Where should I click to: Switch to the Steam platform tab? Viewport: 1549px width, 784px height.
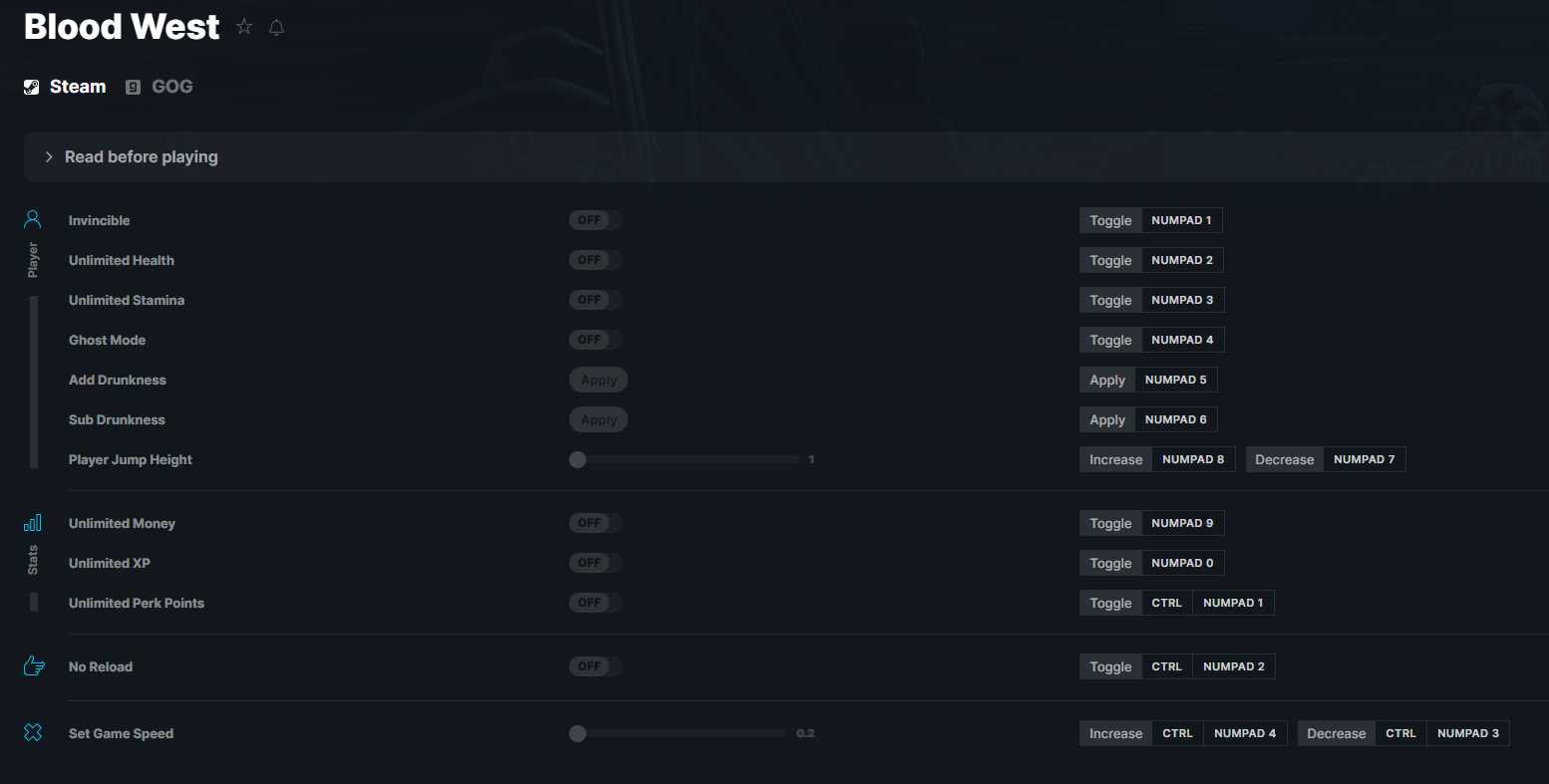65,87
